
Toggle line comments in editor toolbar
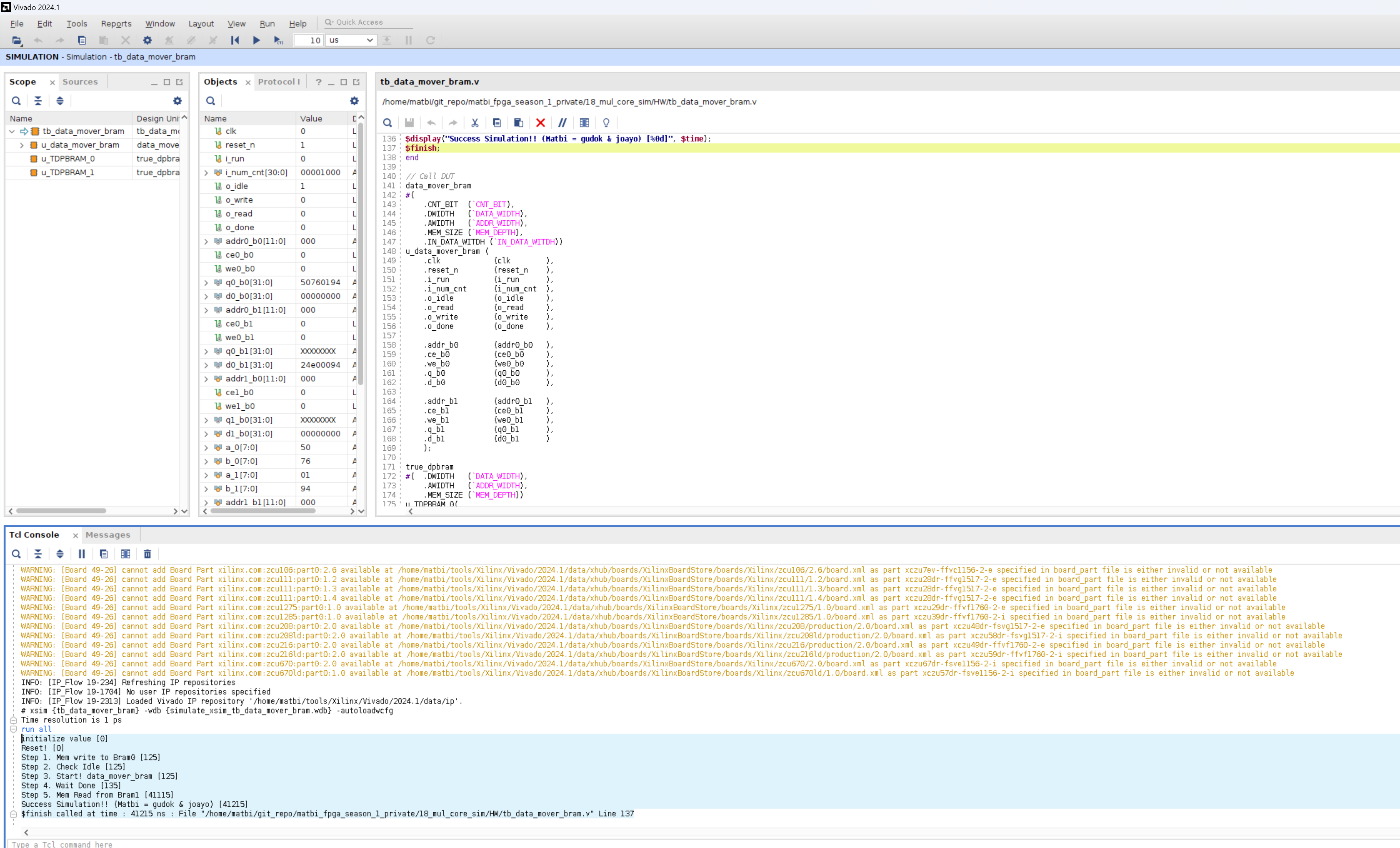tap(562, 123)
